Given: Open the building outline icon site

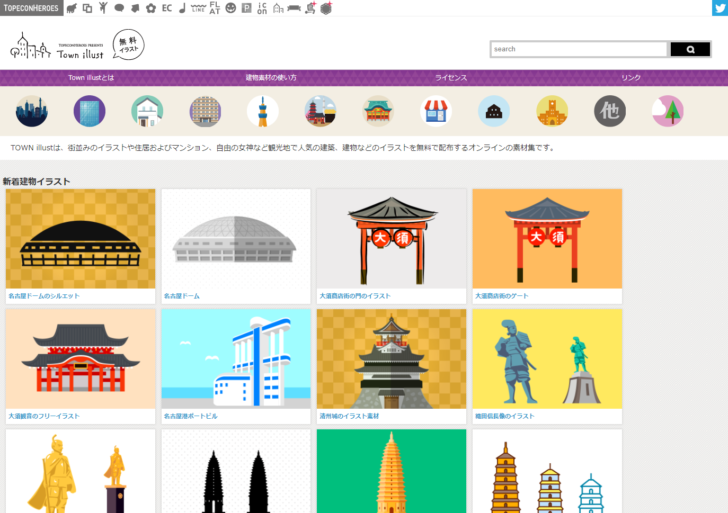Looking at the screenshot, I should click(x=278, y=8).
